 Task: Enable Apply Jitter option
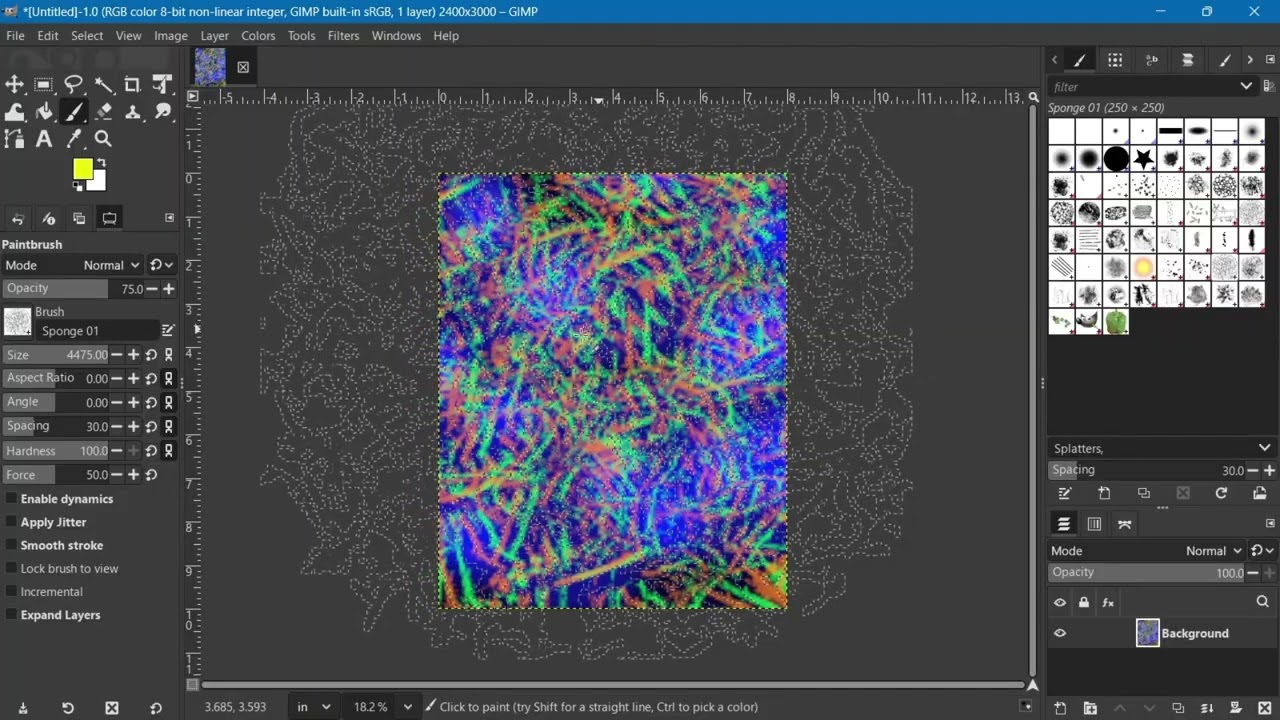coord(12,522)
